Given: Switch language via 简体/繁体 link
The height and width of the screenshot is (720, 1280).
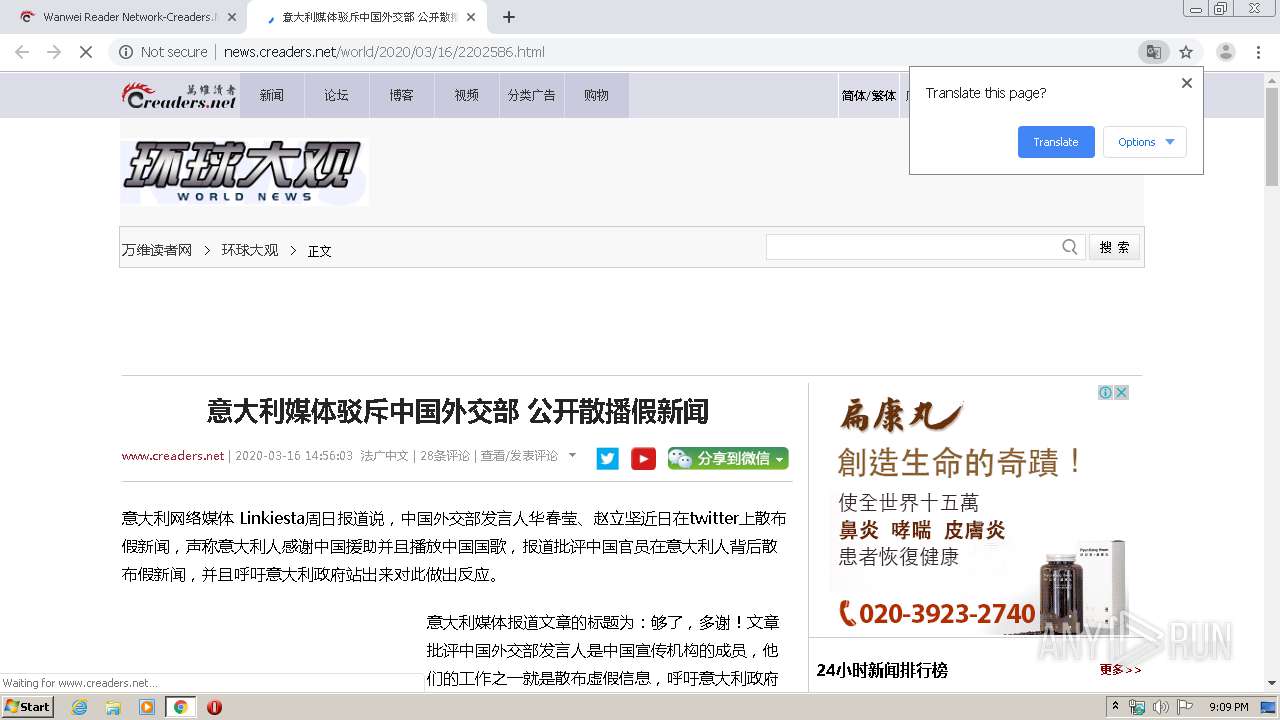Looking at the screenshot, I should pyautogui.click(x=869, y=96).
